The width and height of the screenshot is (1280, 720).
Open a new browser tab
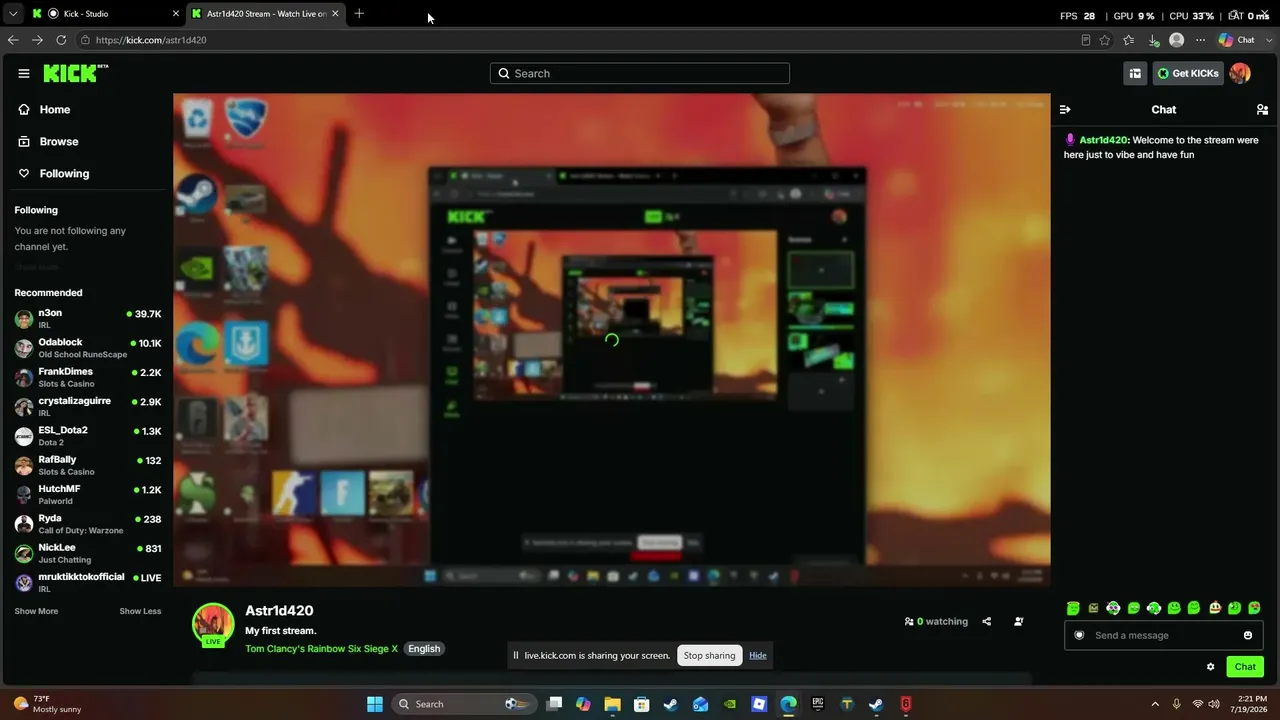359,14
